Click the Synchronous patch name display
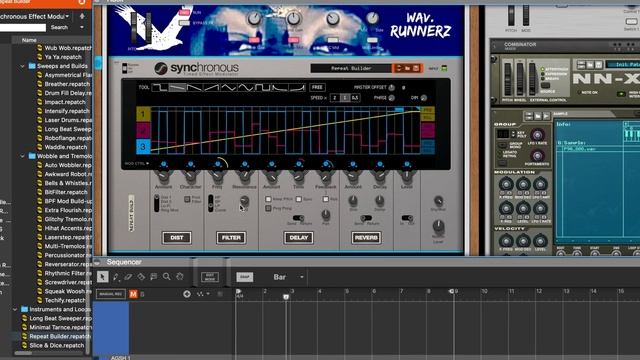640x360 pixels. [x=351, y=68]
